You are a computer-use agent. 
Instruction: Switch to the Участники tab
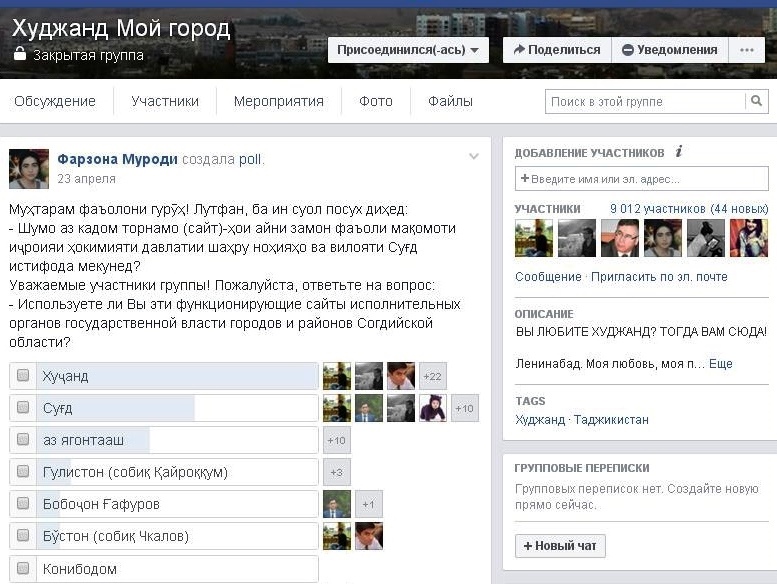pos(165,101)
